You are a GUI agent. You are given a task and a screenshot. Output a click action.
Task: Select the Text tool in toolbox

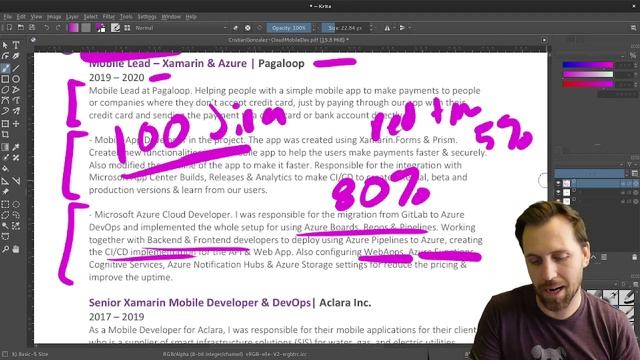pos(16,45)
